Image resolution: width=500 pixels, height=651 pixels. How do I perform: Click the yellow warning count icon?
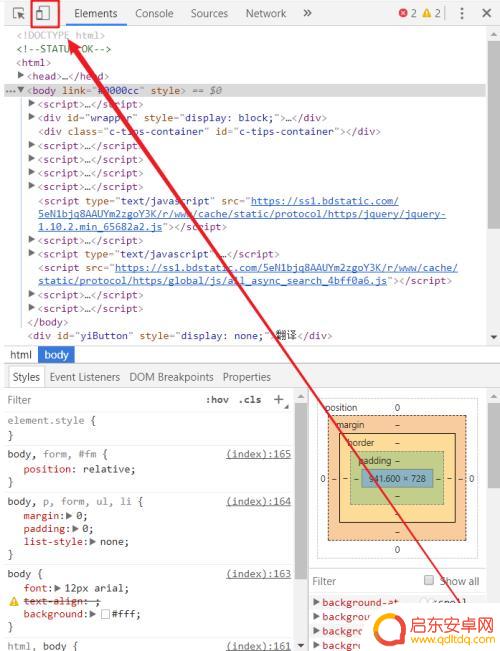tap(426, 13)
